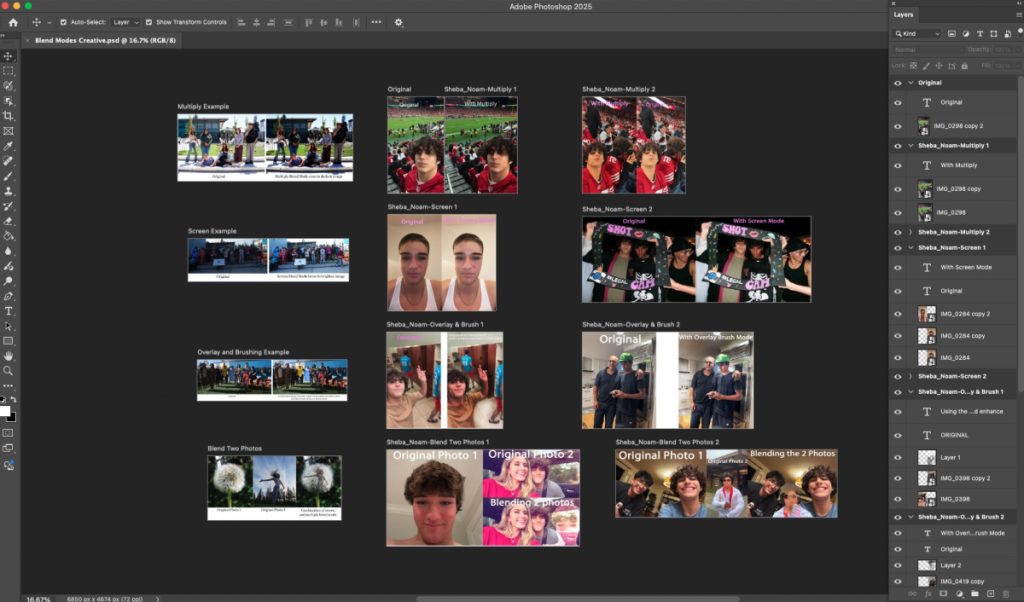
Task: Select the Frame tool
Action: [x=8, y=131]
